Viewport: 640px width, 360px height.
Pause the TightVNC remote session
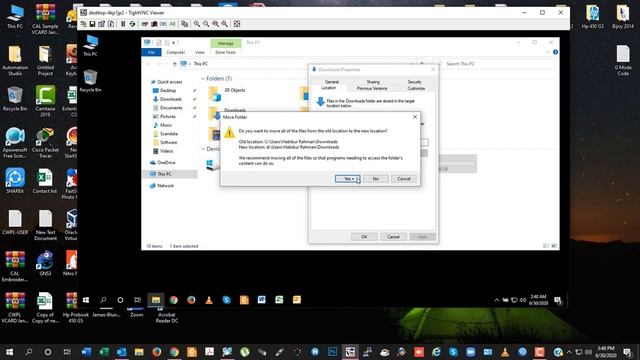tap(123, 24)
